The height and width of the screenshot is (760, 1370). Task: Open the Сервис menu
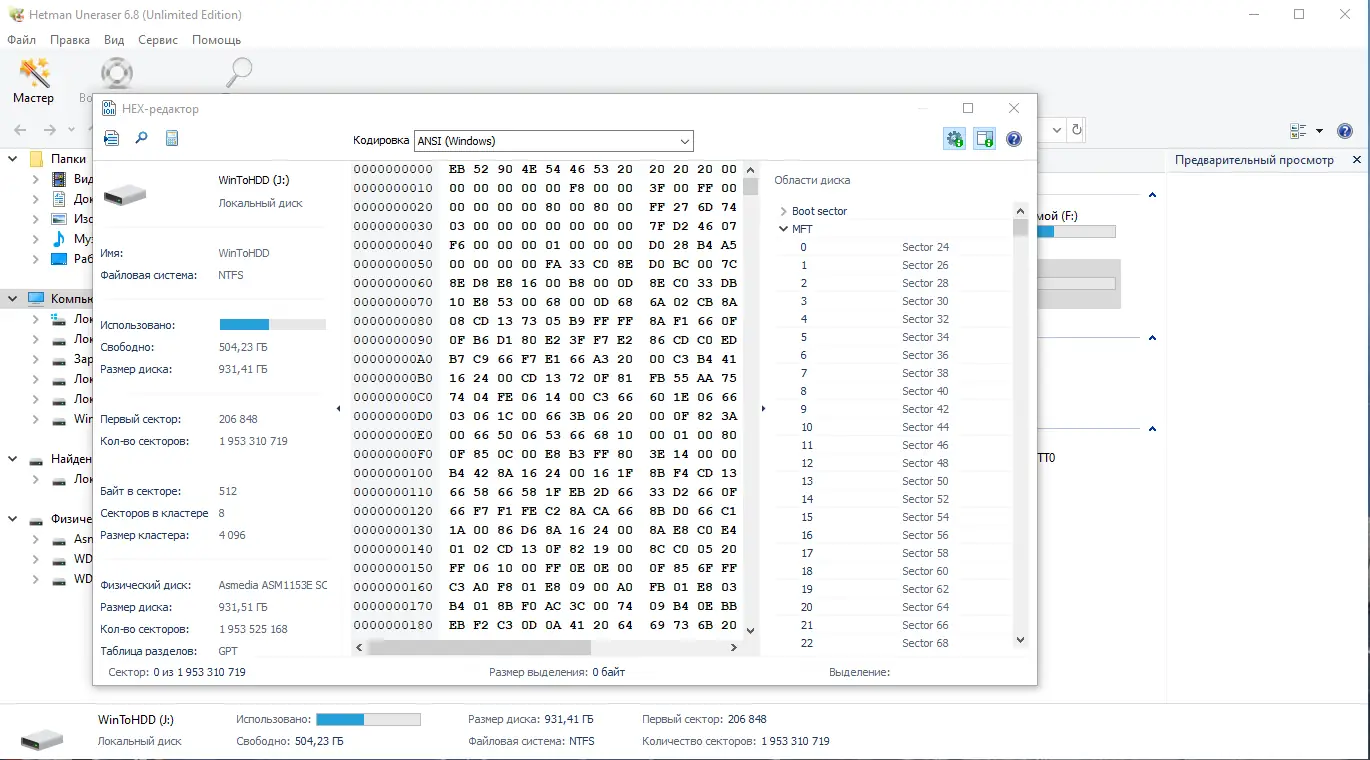tap(158, 40)
